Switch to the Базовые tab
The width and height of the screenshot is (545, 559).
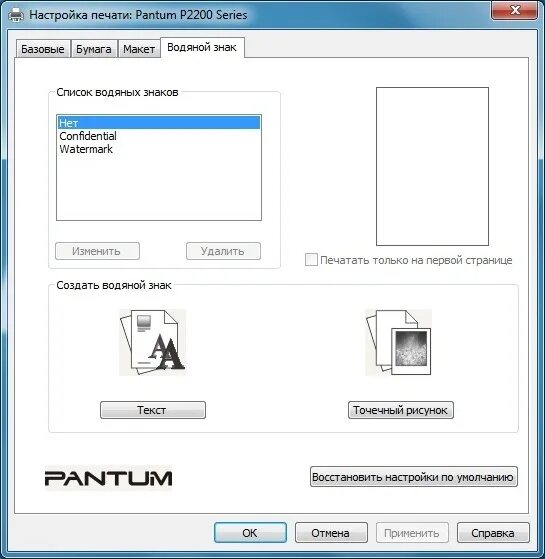click(43, 49)
